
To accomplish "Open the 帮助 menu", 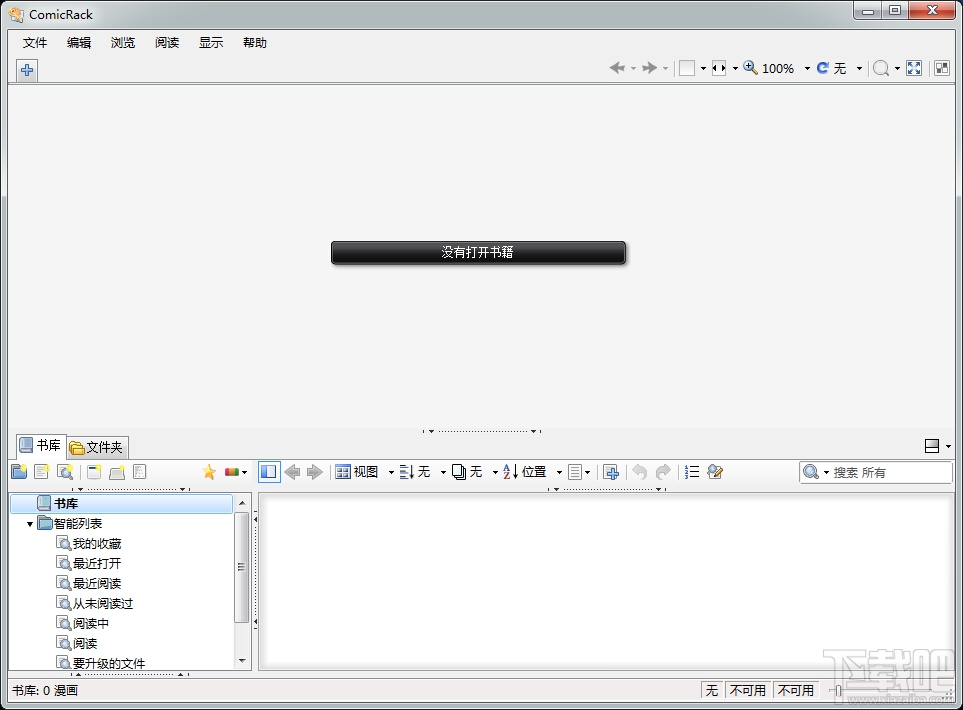I will (255, 42).
